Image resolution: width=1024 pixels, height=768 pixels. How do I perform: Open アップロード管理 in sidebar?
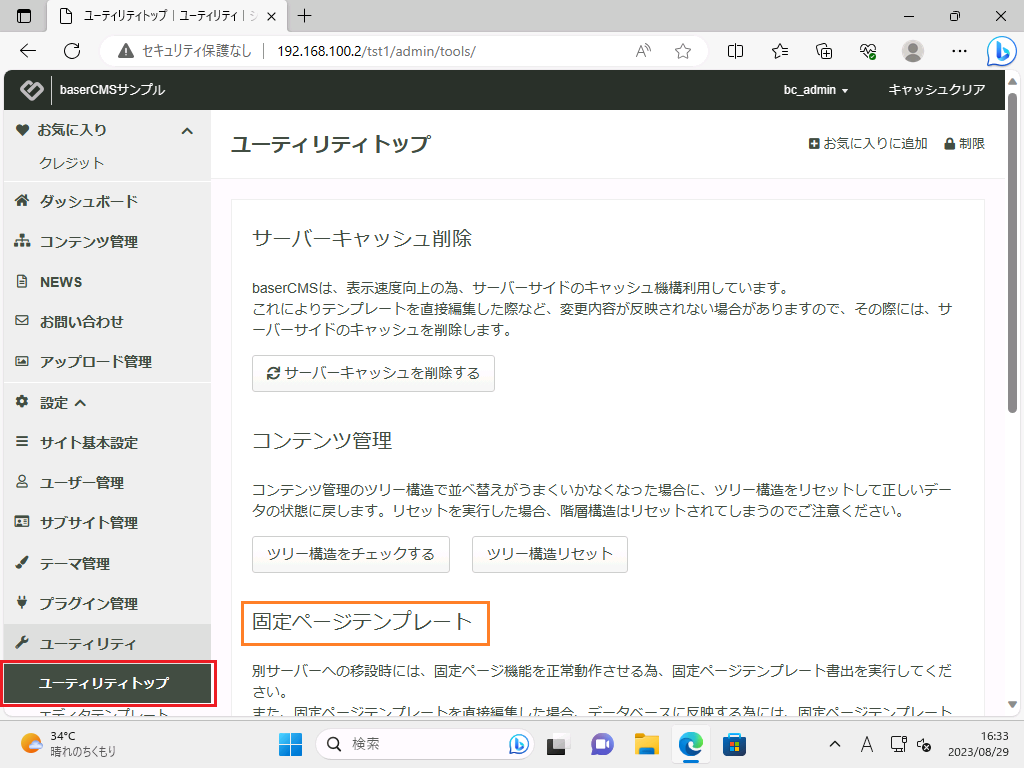coord(95,362)
